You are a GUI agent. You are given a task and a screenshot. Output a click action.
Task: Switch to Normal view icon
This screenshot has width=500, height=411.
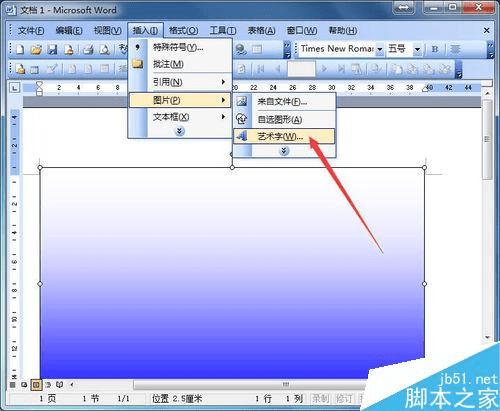13,385
